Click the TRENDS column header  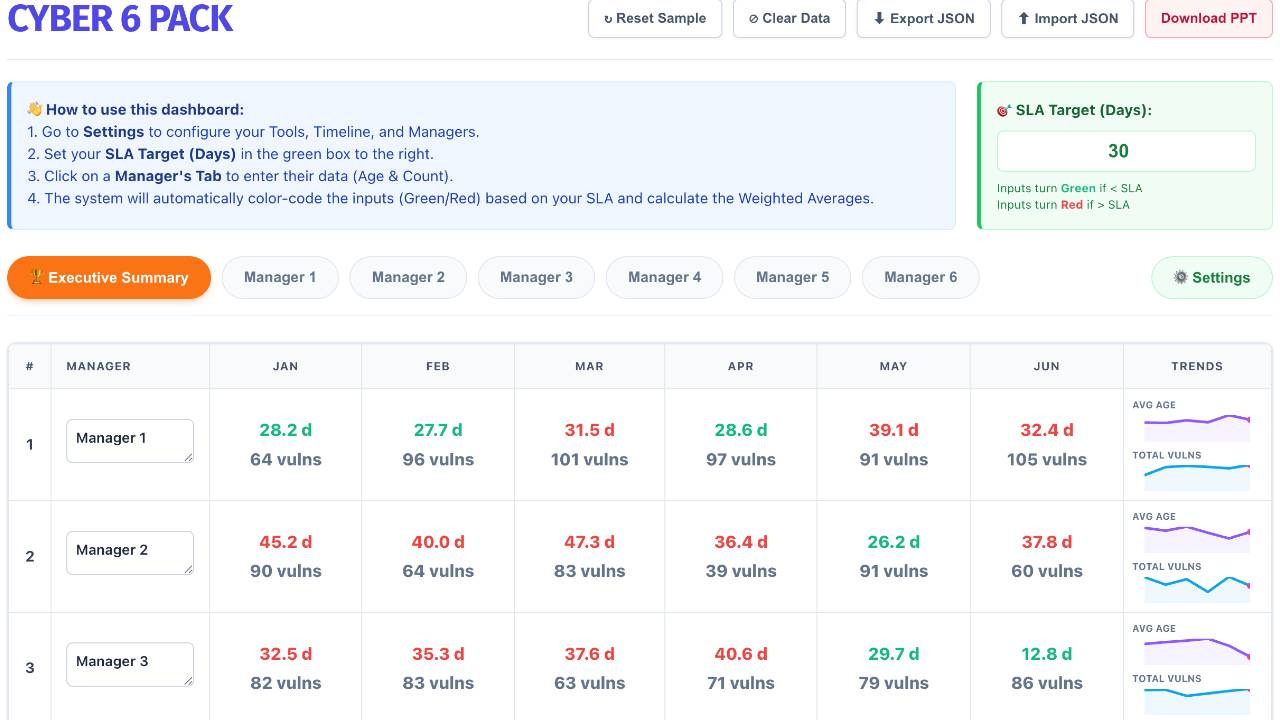tap(1197, 366)
